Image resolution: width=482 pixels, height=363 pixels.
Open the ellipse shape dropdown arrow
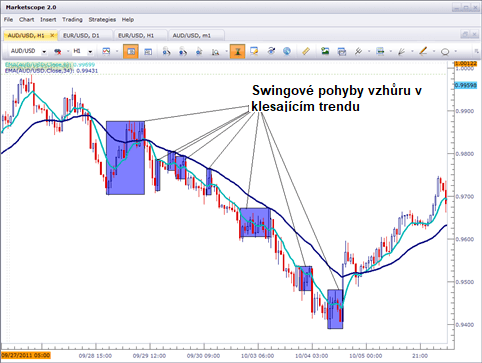click(456, 51)
